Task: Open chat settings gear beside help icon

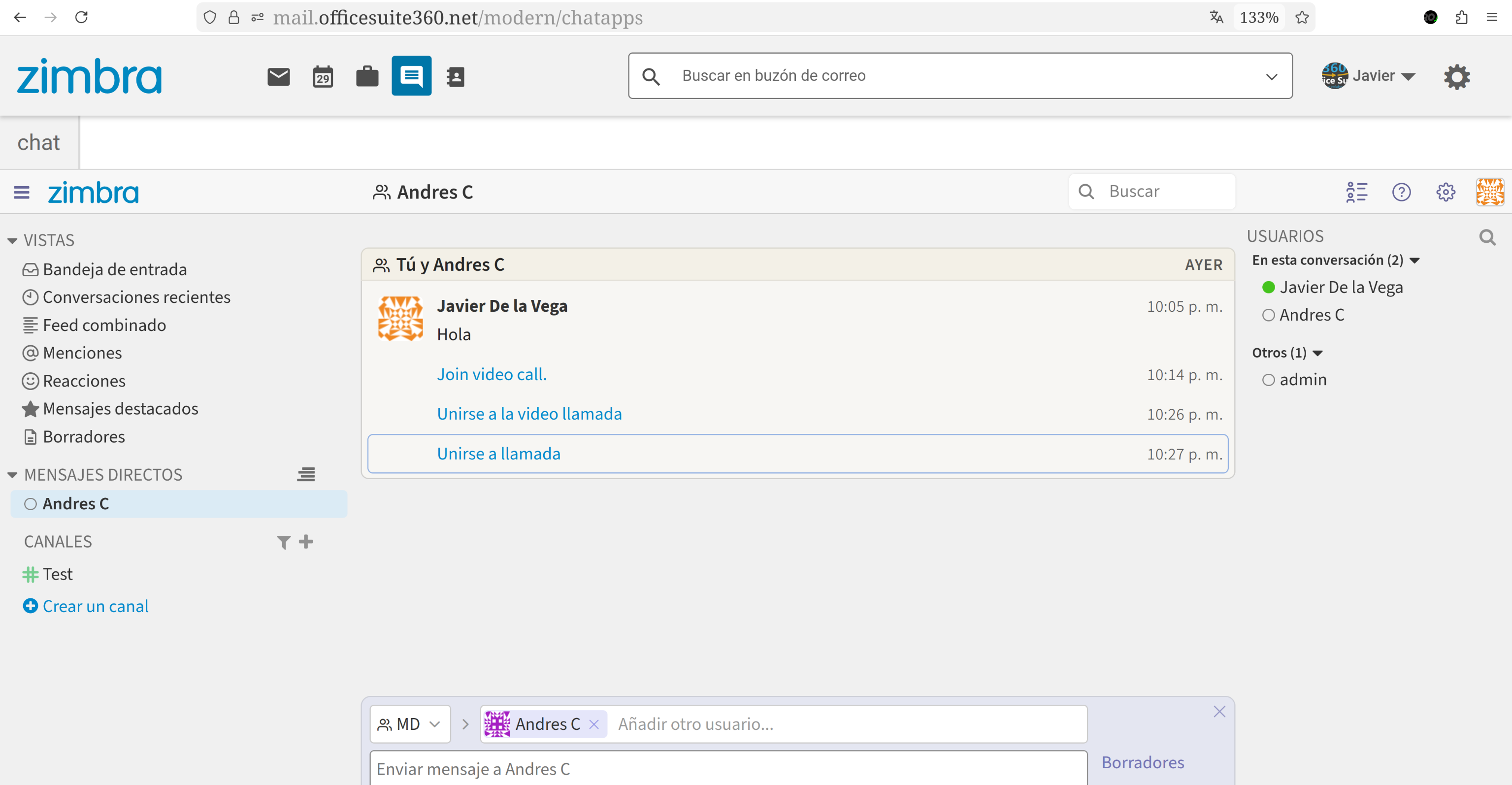Action: pos(1445,192)
